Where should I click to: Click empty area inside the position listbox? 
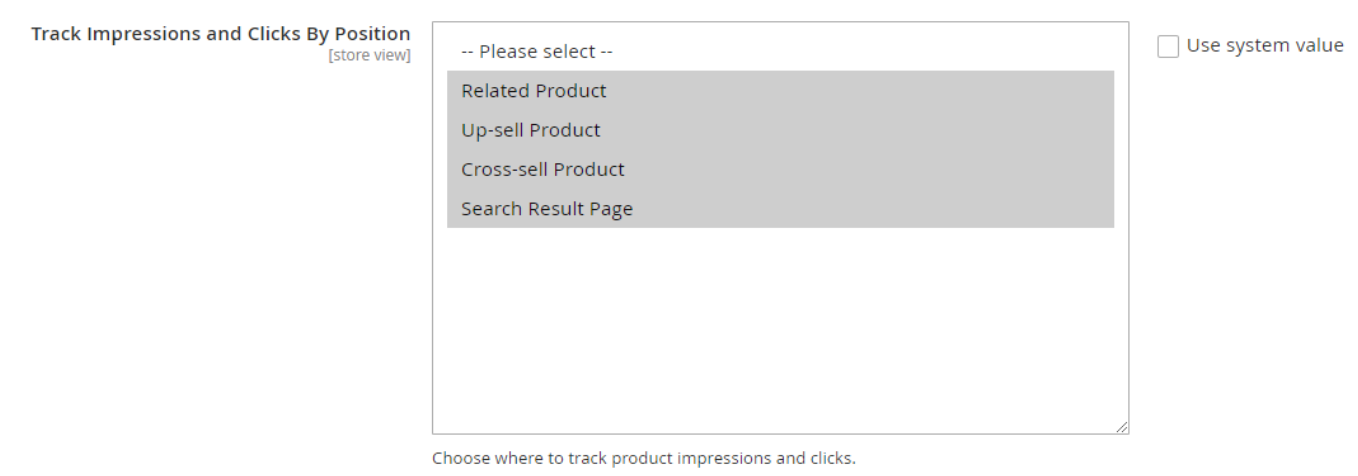point(780,330)
